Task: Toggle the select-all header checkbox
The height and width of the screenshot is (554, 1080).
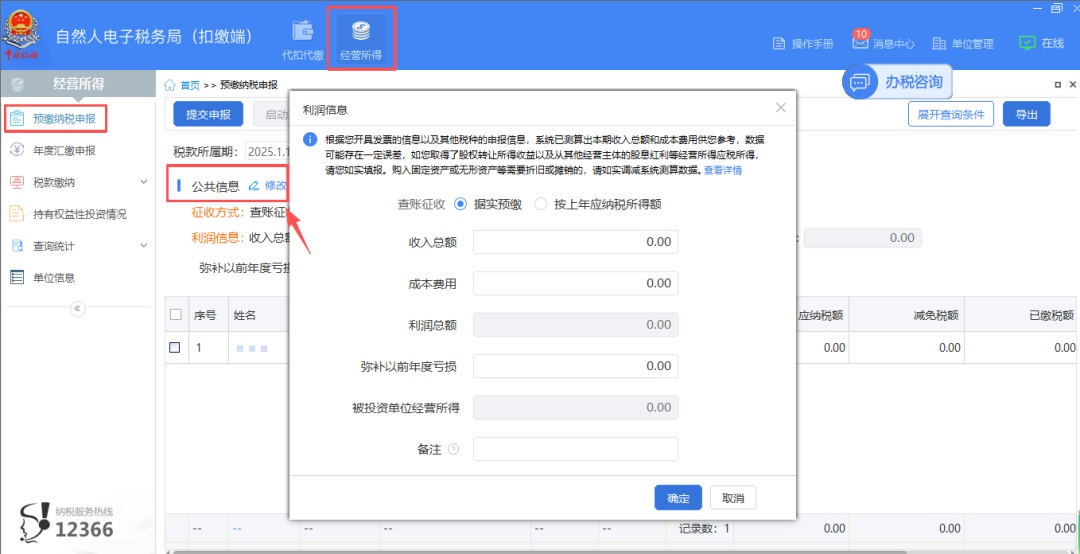Action: [x=175, y=315]
